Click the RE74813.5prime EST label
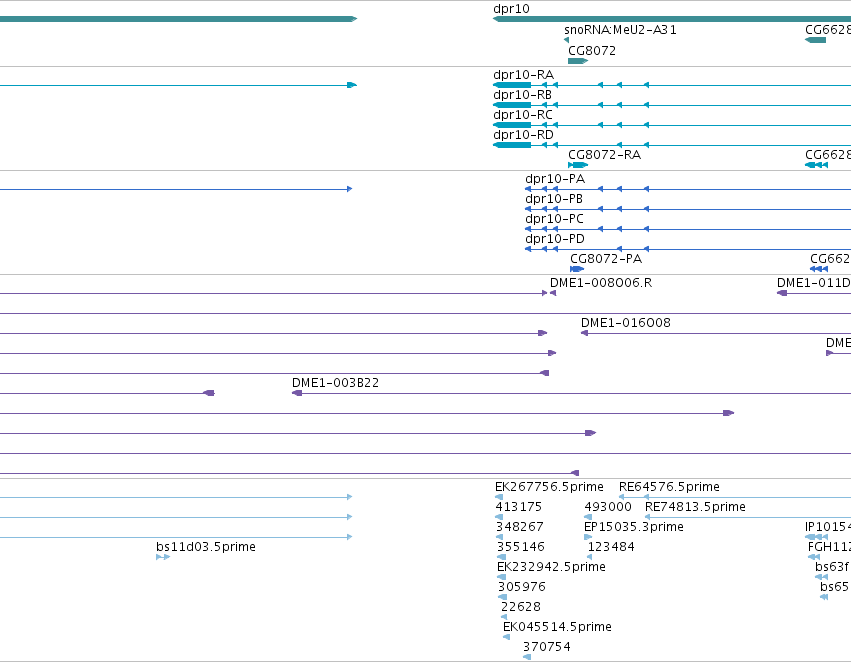 (695, 507)
